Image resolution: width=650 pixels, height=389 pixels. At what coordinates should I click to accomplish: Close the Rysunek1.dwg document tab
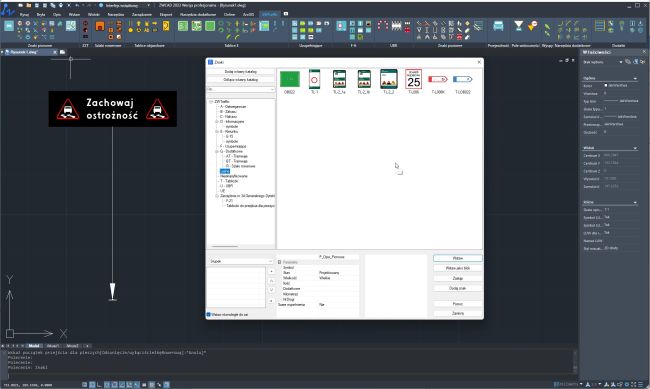[x=55, y=52]
